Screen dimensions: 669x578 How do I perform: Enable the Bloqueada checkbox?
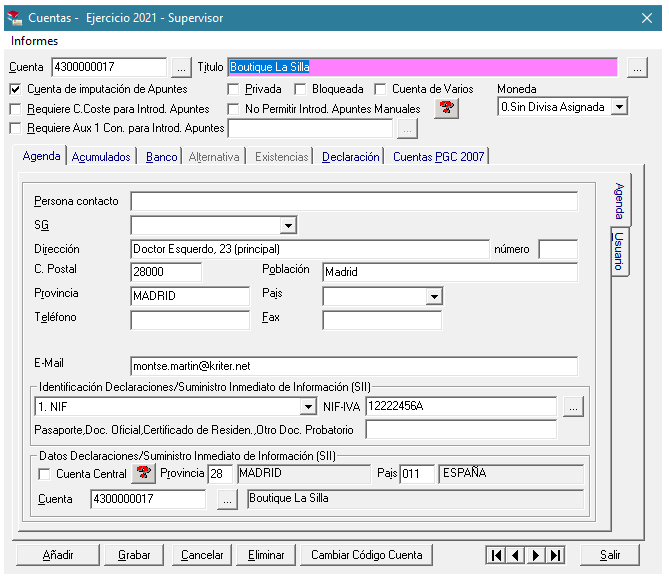coord(300,89)
